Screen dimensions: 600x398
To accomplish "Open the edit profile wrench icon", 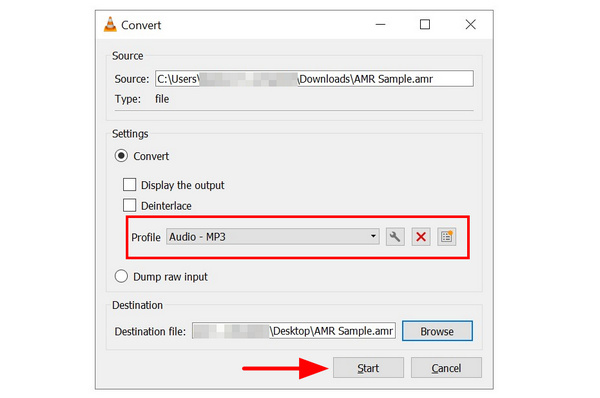I will 395,237.
